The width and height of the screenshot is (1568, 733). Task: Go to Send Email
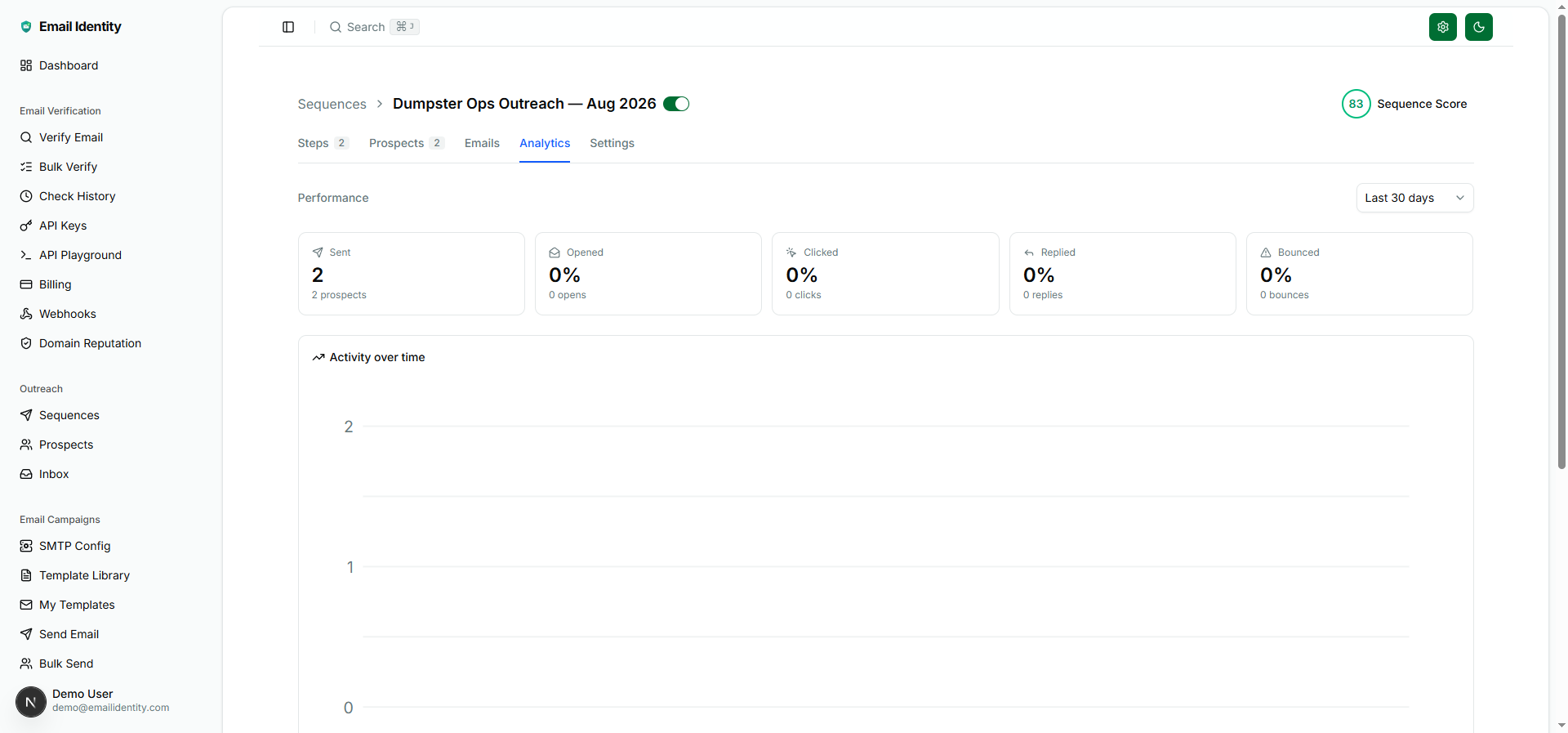pyautogui.click(x=60, y=634)
